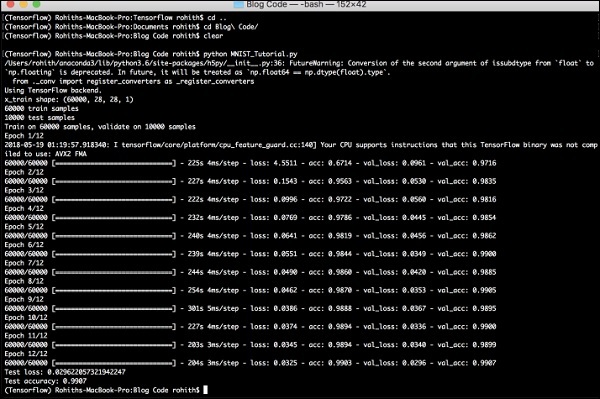
Task: Click the 'python MNIST_Tutorial.py' command text
Action: [250, 54]
